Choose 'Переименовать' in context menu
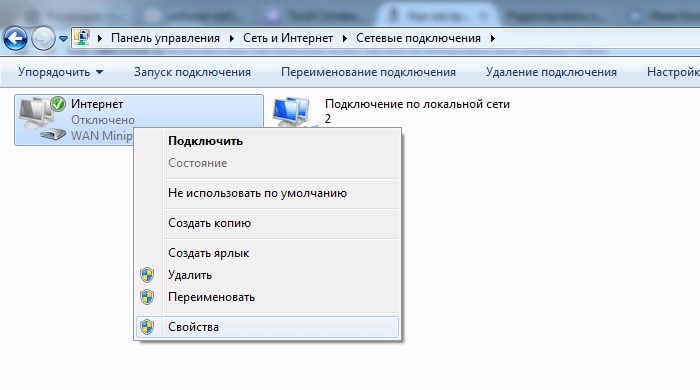The width and height of the screenshot is (700, 390). [267, 297]
